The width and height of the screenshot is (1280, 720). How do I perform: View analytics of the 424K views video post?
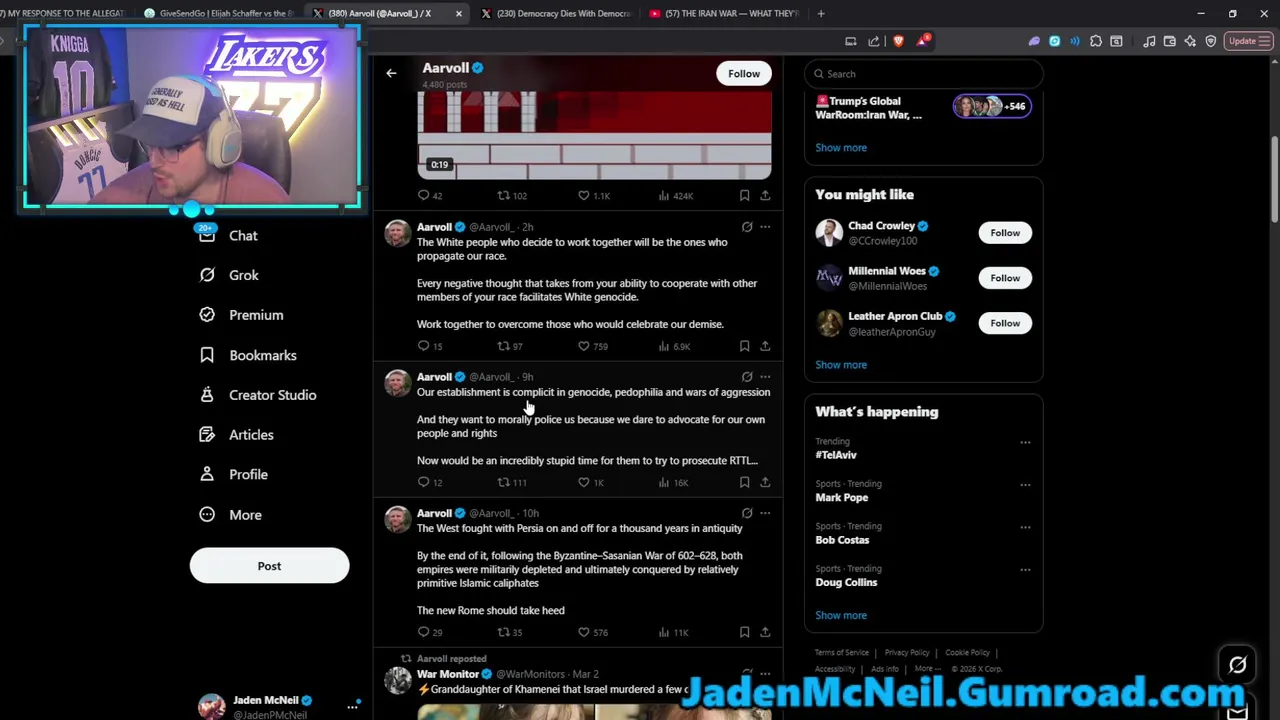point(676,195)
